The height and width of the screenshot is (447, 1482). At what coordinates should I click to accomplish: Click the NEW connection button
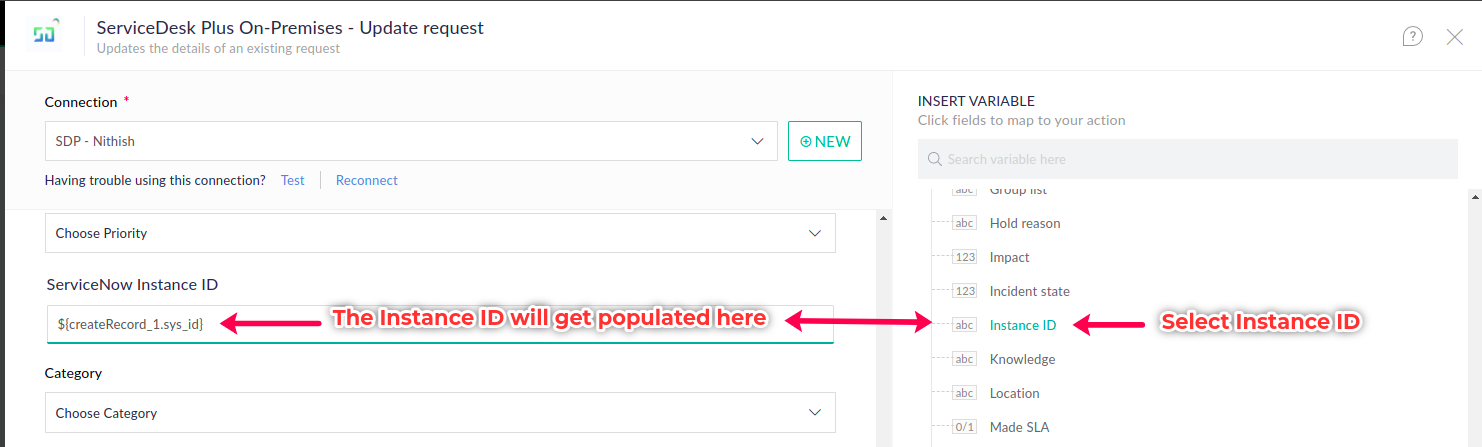pyautogui.click(x=825, y=141)
